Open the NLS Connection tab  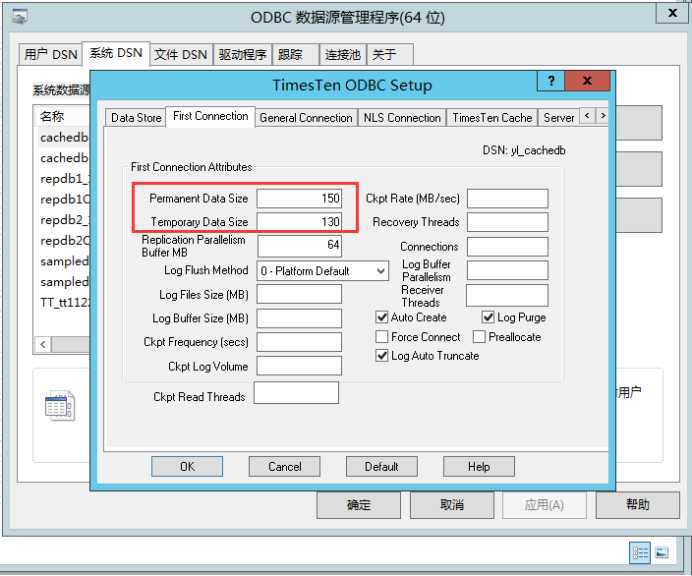[402, 118]
